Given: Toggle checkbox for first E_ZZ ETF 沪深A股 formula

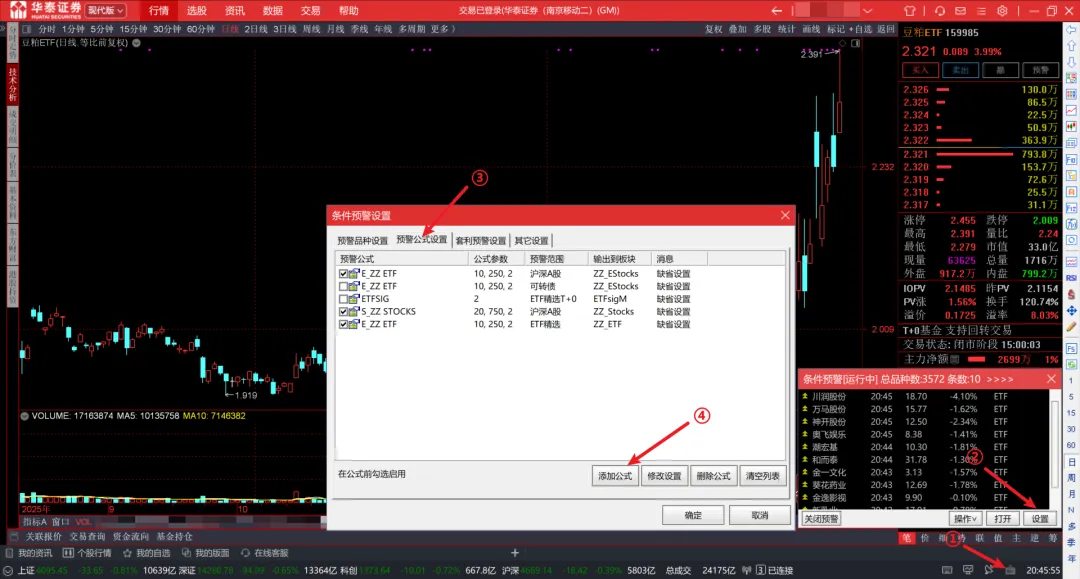Looking at the screenshot, I should pos(343,273).
